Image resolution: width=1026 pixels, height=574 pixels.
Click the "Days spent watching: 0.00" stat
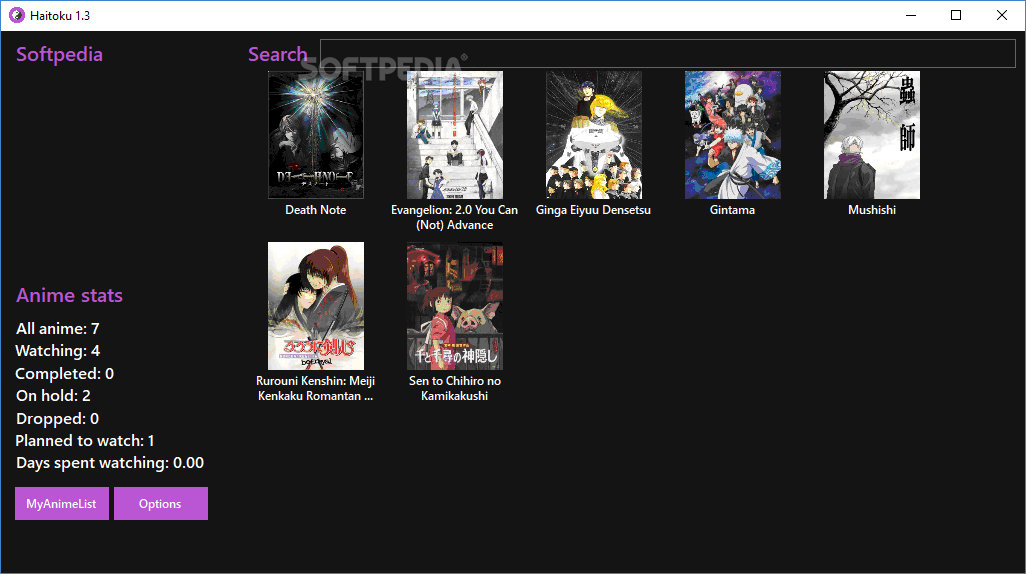tap(110, 463)
